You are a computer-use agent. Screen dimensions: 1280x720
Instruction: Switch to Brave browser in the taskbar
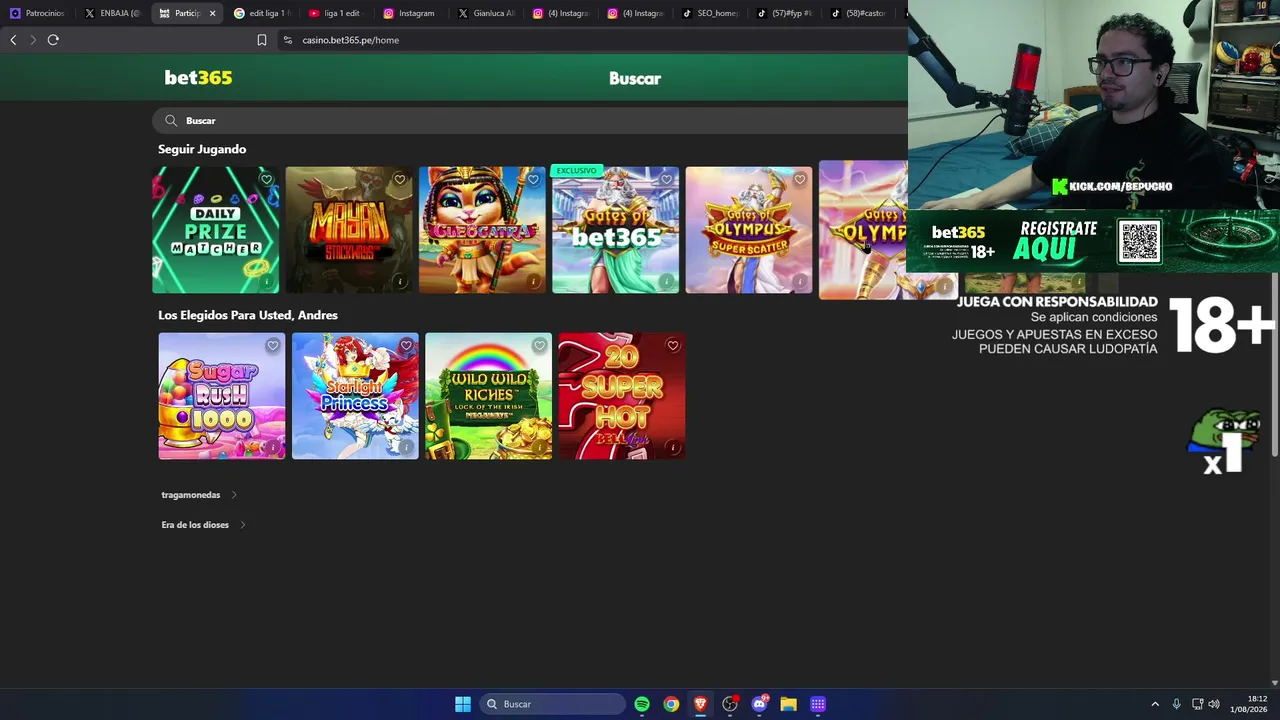click(700, 704)
